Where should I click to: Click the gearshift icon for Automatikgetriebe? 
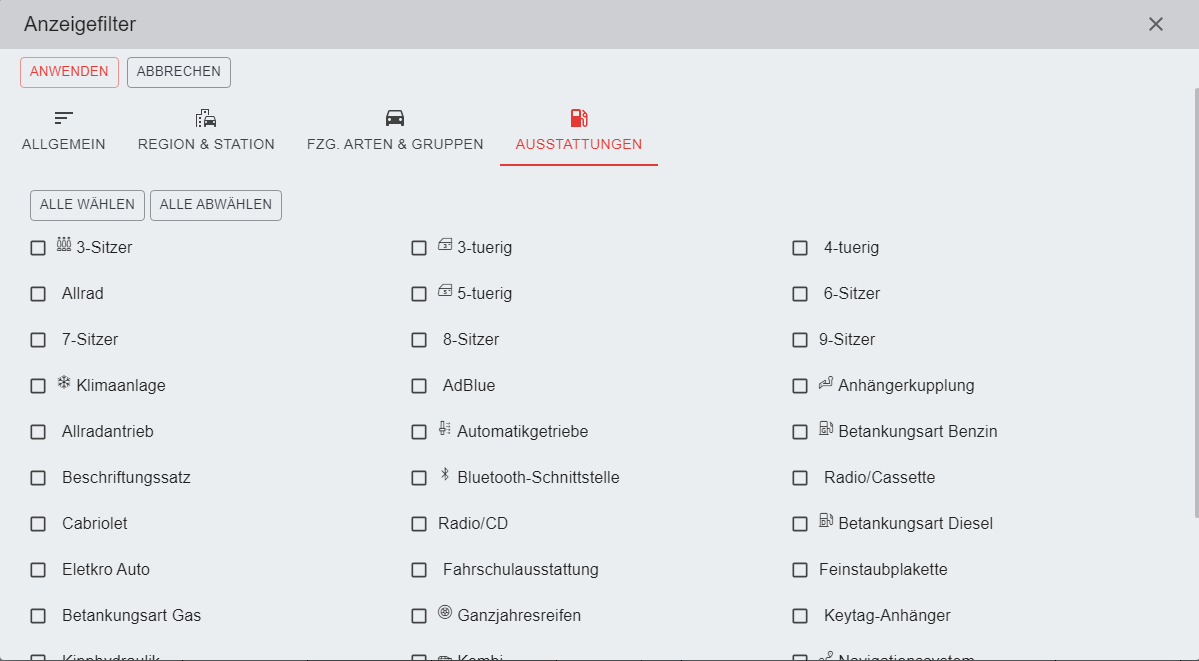tap(445, 429)
